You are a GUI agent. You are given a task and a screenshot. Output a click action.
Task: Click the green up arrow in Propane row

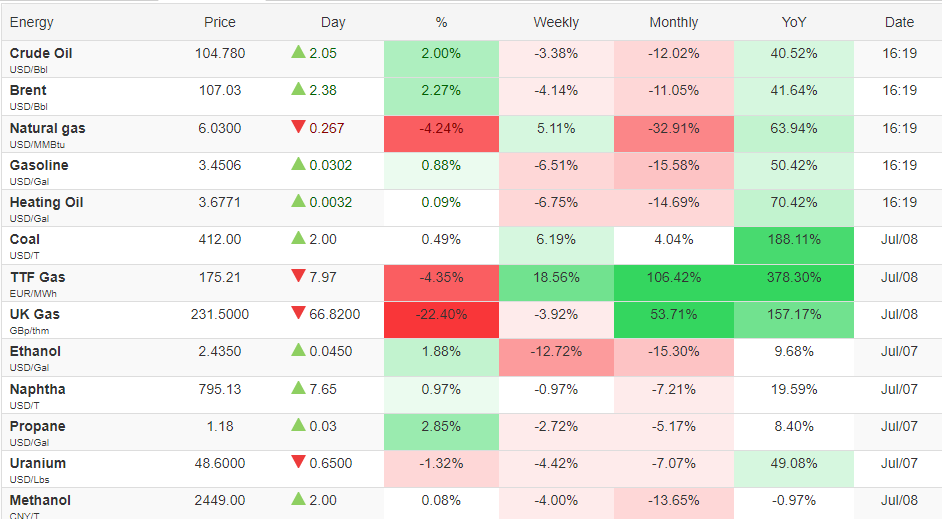click(299, 425)
